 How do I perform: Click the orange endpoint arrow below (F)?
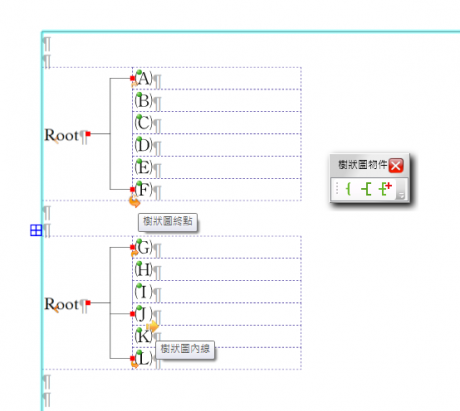[x=134, y=202]
